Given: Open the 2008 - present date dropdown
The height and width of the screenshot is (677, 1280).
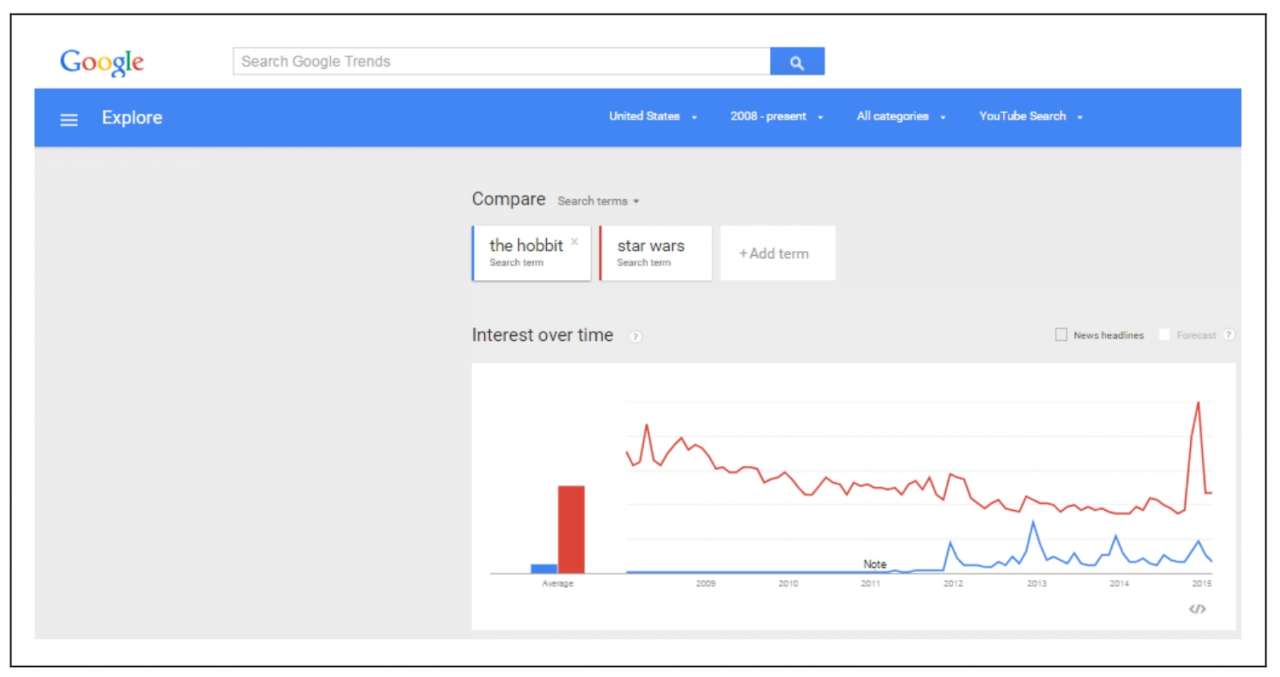Looking at the screenshot, I should point(777,116).
